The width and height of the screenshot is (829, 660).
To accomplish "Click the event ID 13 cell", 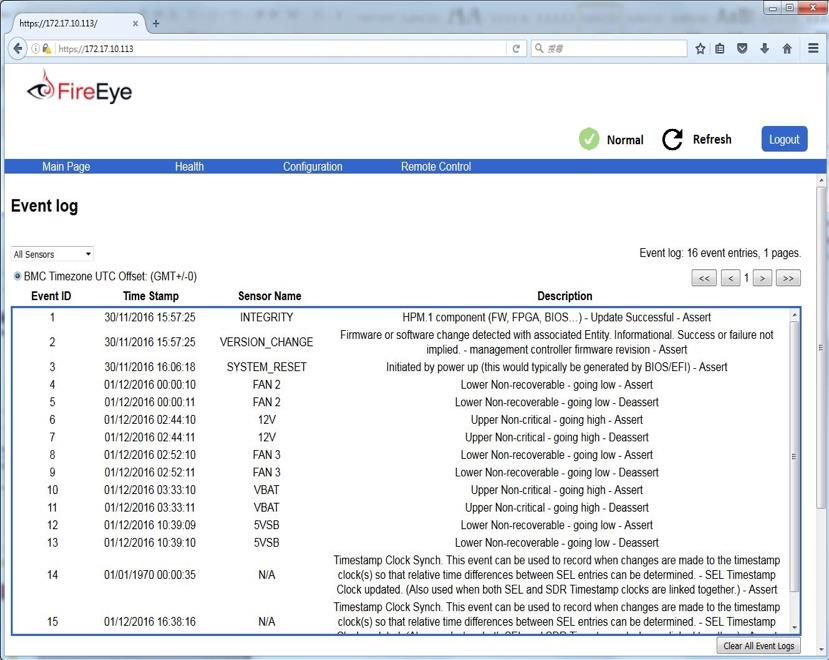I will click(52, 543).
